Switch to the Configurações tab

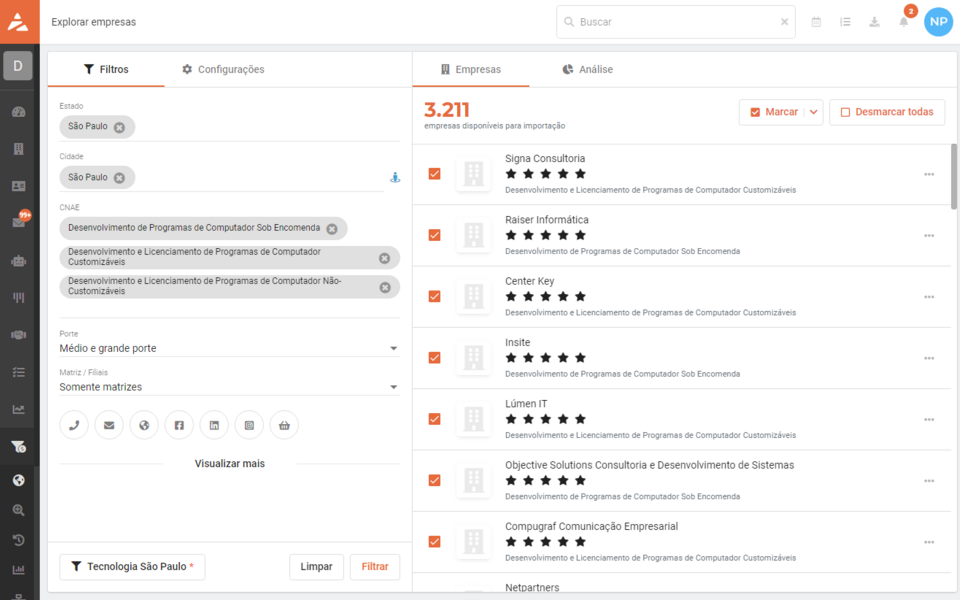(x=223, y=69)
